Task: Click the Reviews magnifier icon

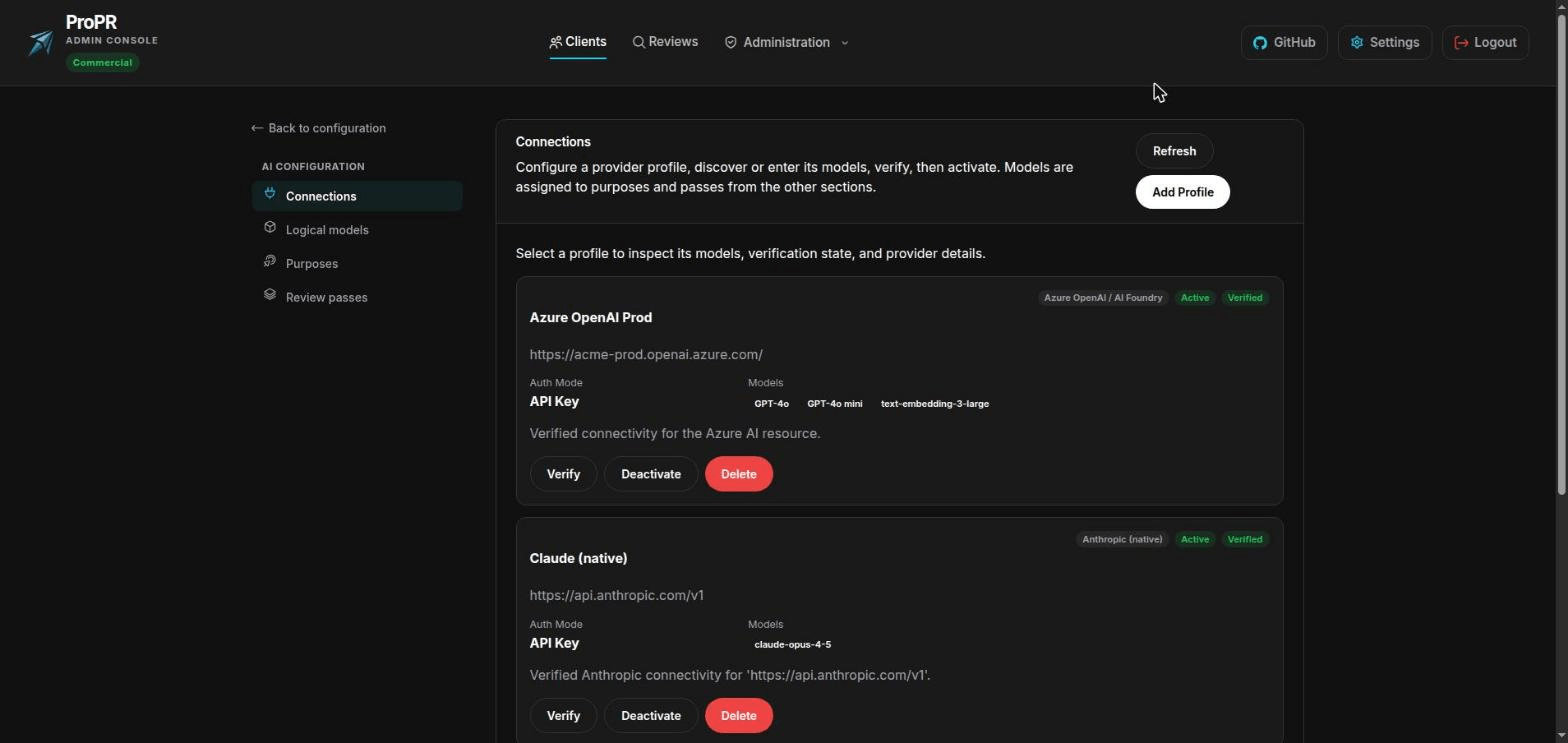Action: point(638,42)
